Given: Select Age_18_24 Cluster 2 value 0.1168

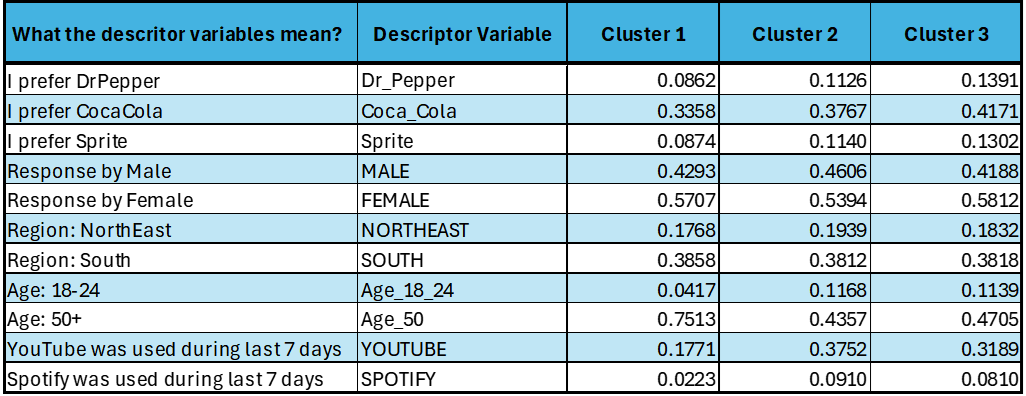Looking at the screenshot, I should [x=794, y=289].
